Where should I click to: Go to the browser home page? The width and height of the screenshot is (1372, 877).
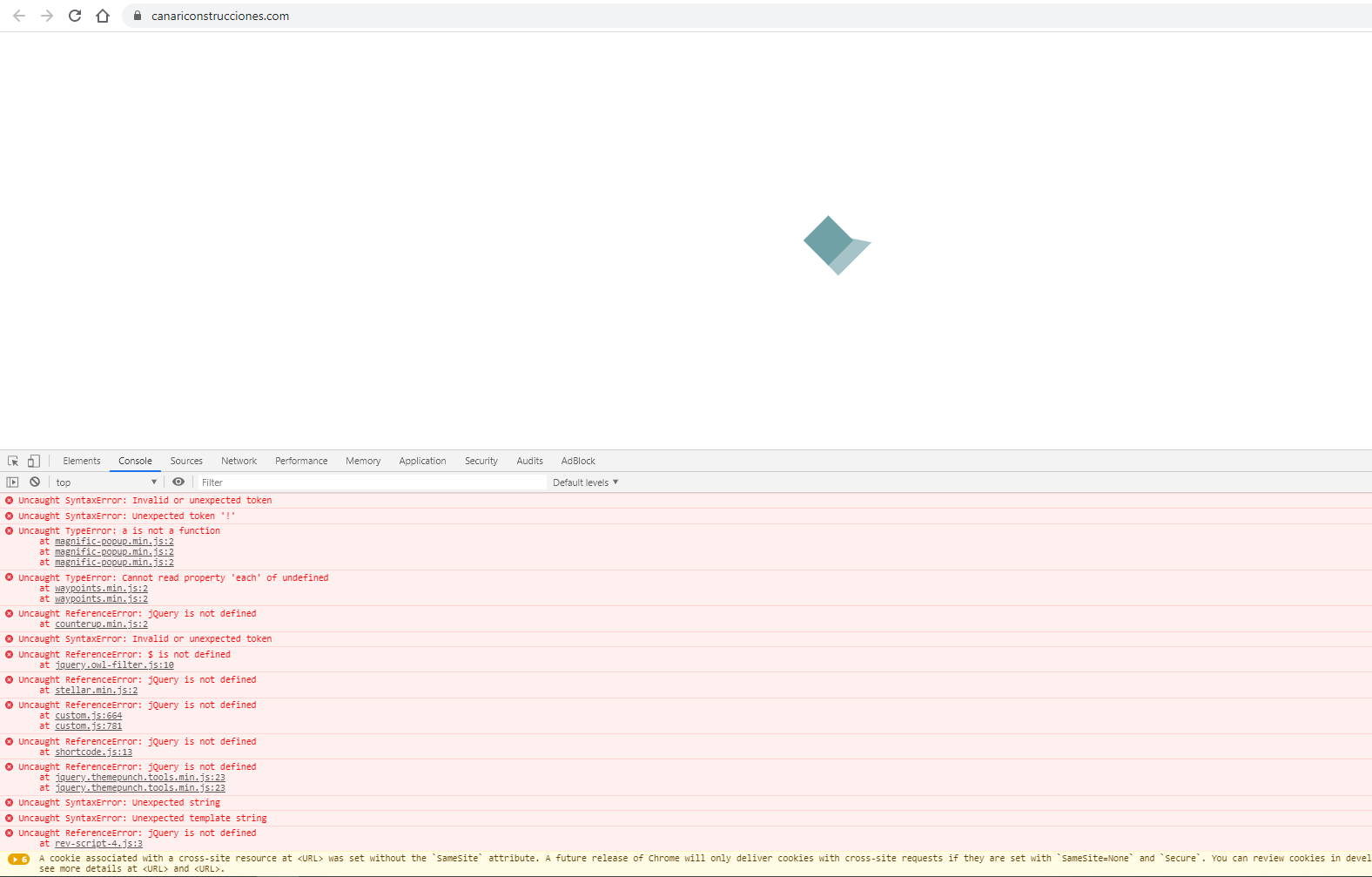[x=103, y=16]
